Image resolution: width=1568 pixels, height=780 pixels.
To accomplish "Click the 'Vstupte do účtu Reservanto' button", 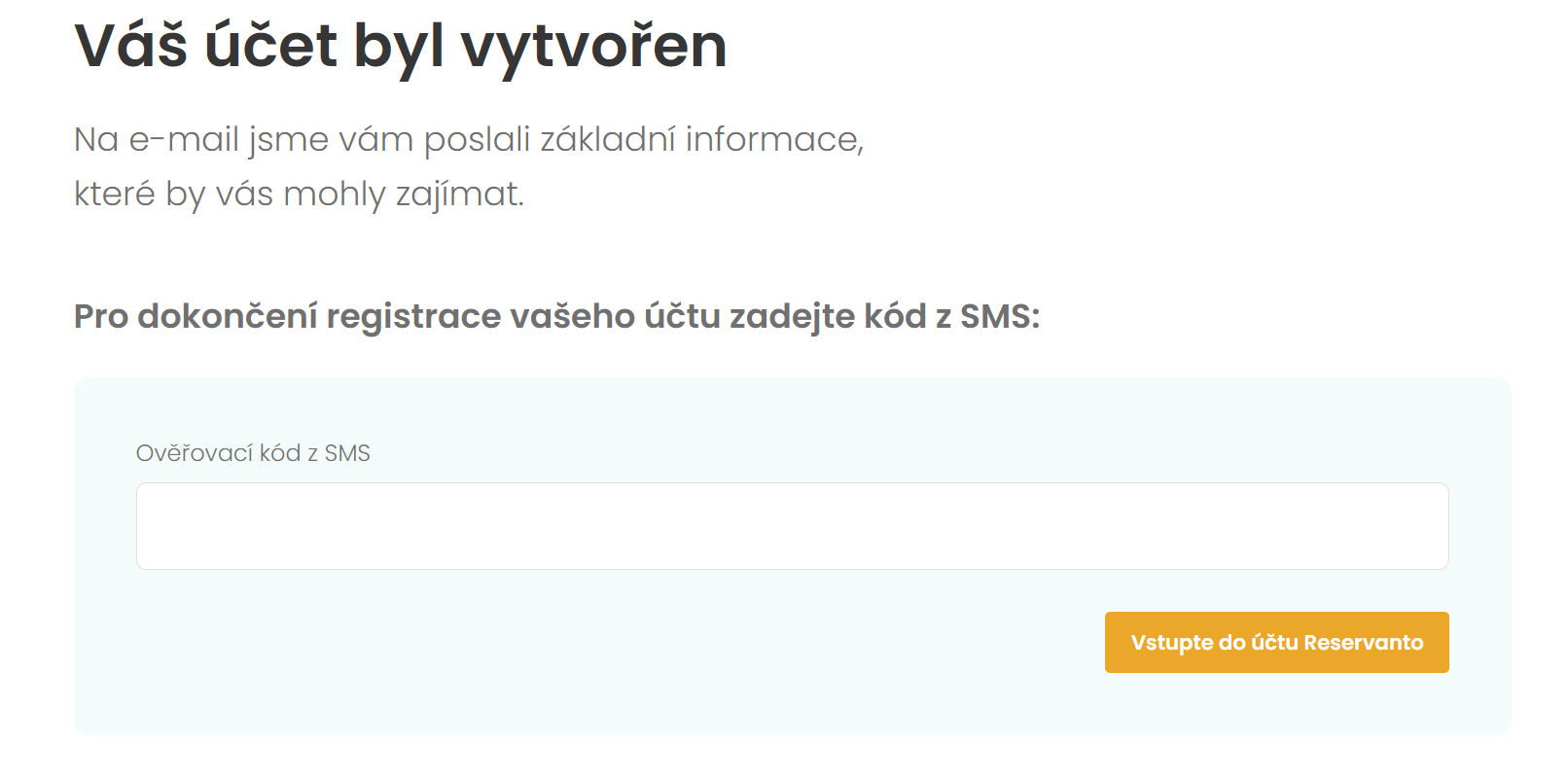I will click(x=1276, y=642).
